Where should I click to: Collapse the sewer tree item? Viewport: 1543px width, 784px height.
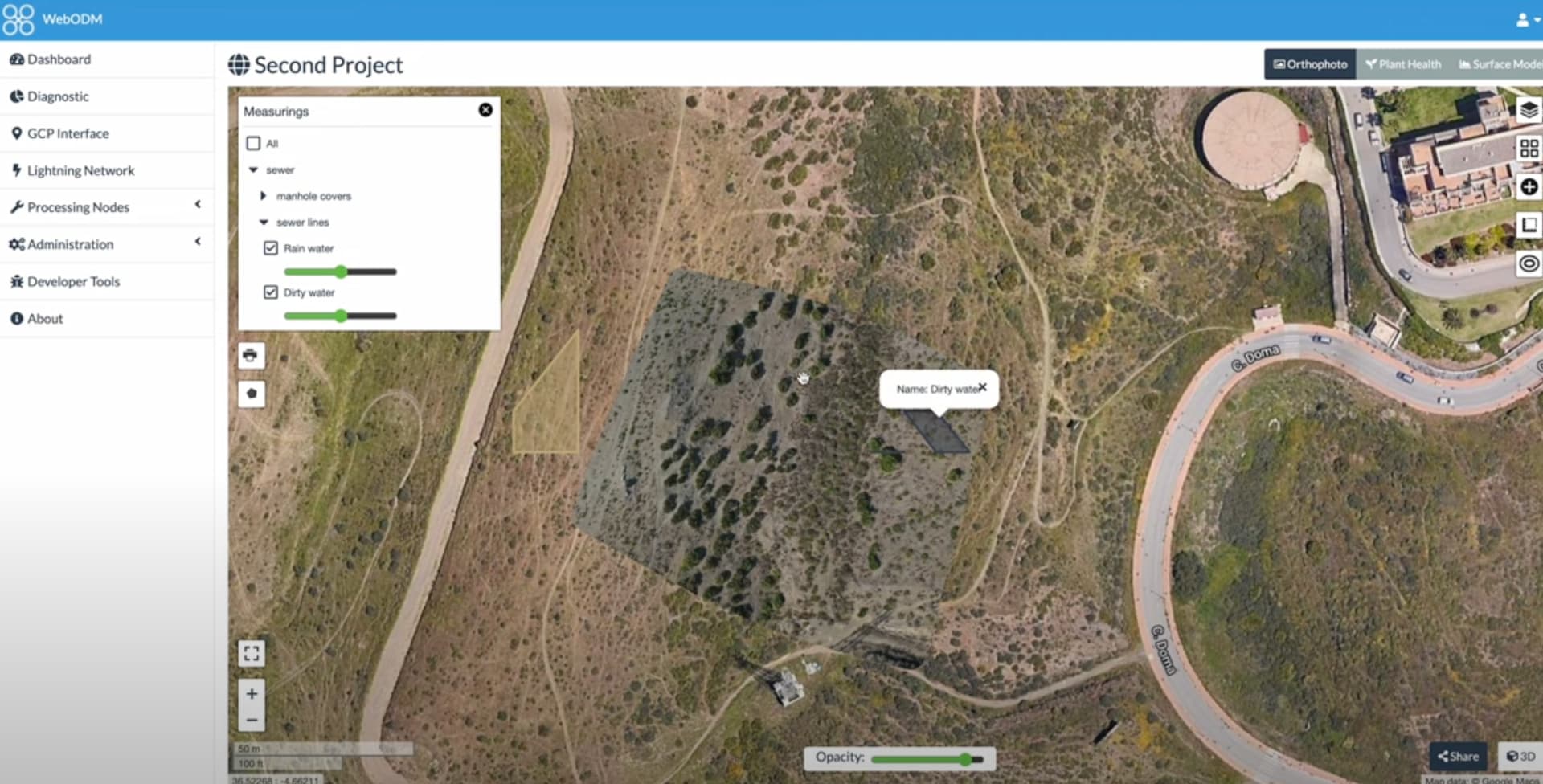point(253,169)
